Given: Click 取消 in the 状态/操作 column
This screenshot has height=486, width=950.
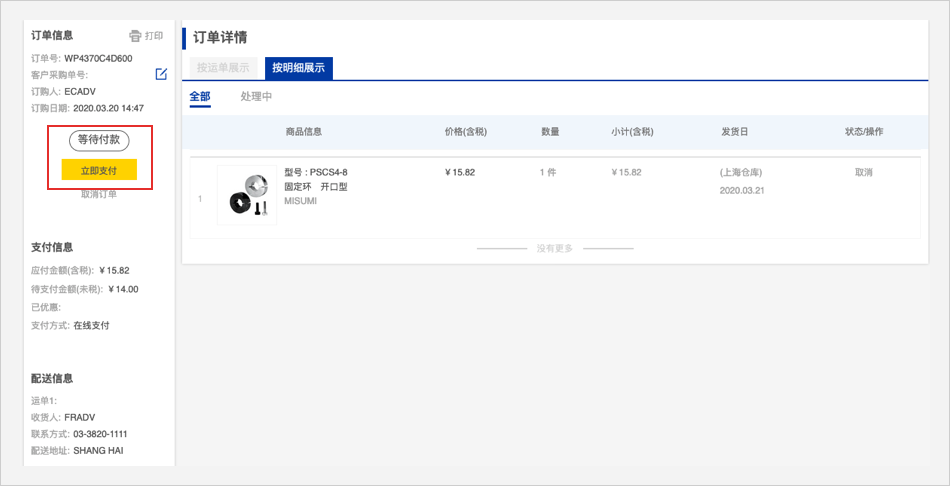Looking at the screenshot, I should (864, 172).
